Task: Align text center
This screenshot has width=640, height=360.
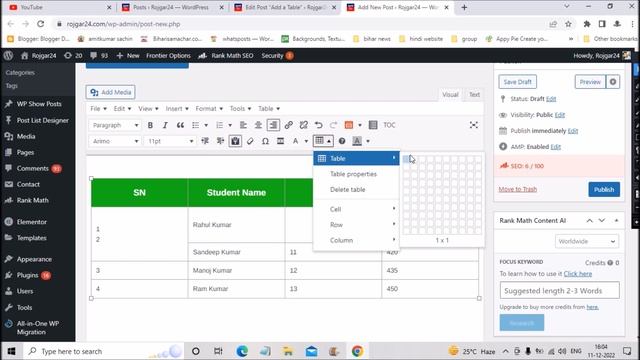Action: (x=258, y=125)
